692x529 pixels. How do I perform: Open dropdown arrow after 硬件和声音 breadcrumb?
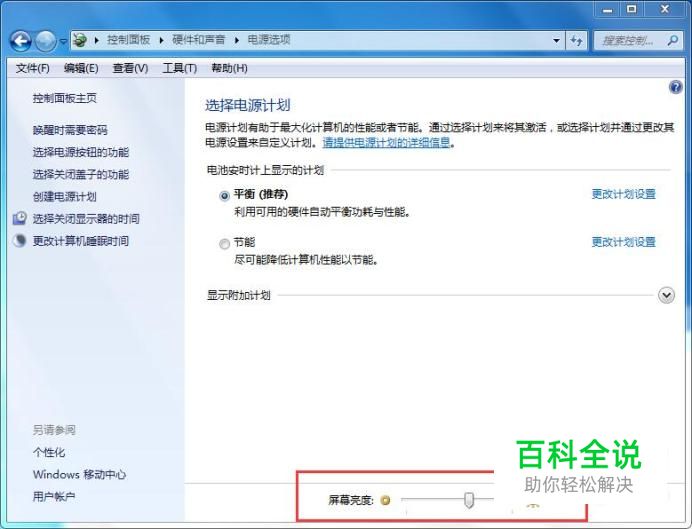pos(237,41)
